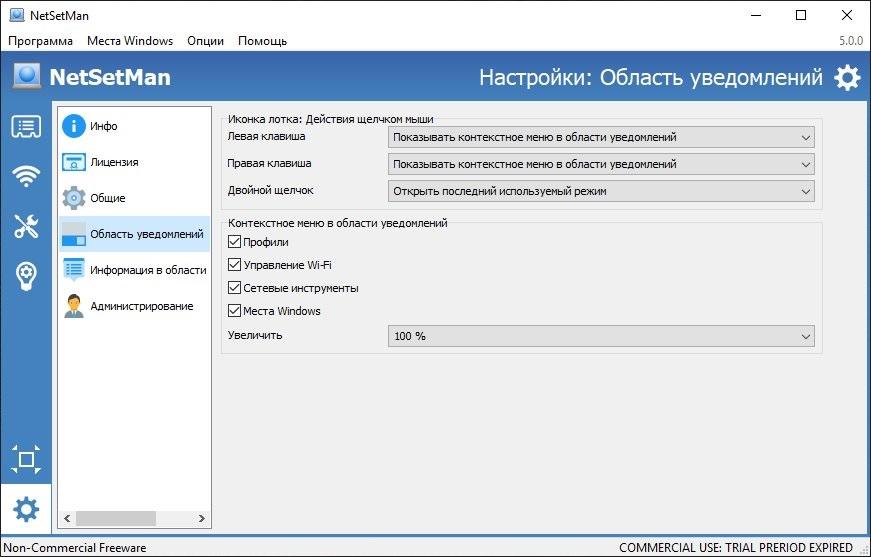Open the Wi-Fi management sidebar icon

pos(26,177)
